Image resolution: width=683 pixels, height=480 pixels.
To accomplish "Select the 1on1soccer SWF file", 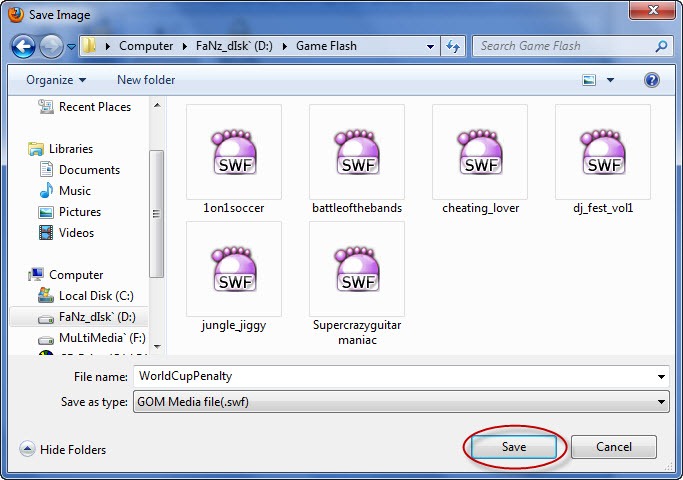I will pyautogui.click(x=234, y=159).
